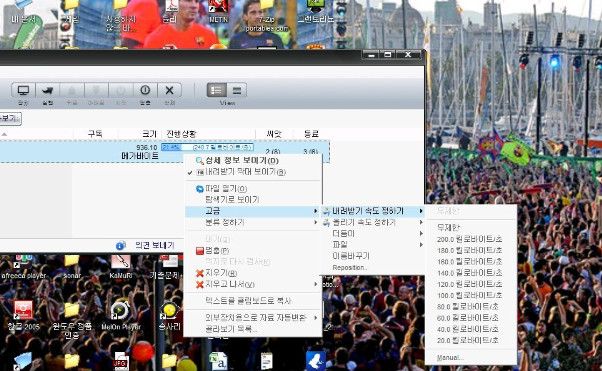The width and height of the screenshot is (602, 371).
Task: Click the blue info icon beside 의견 보내기
Action: [x=121, y=245]
